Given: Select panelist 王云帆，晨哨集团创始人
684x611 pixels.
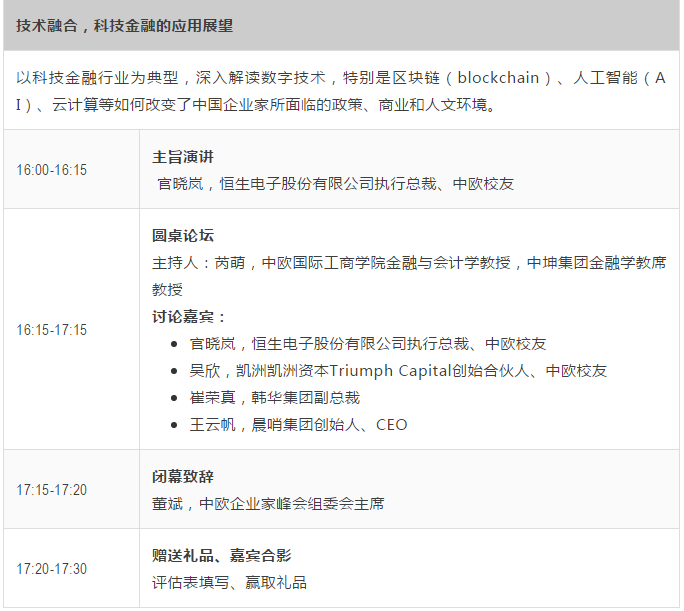Looking at the screenshot, I should (x=299, y=425).
